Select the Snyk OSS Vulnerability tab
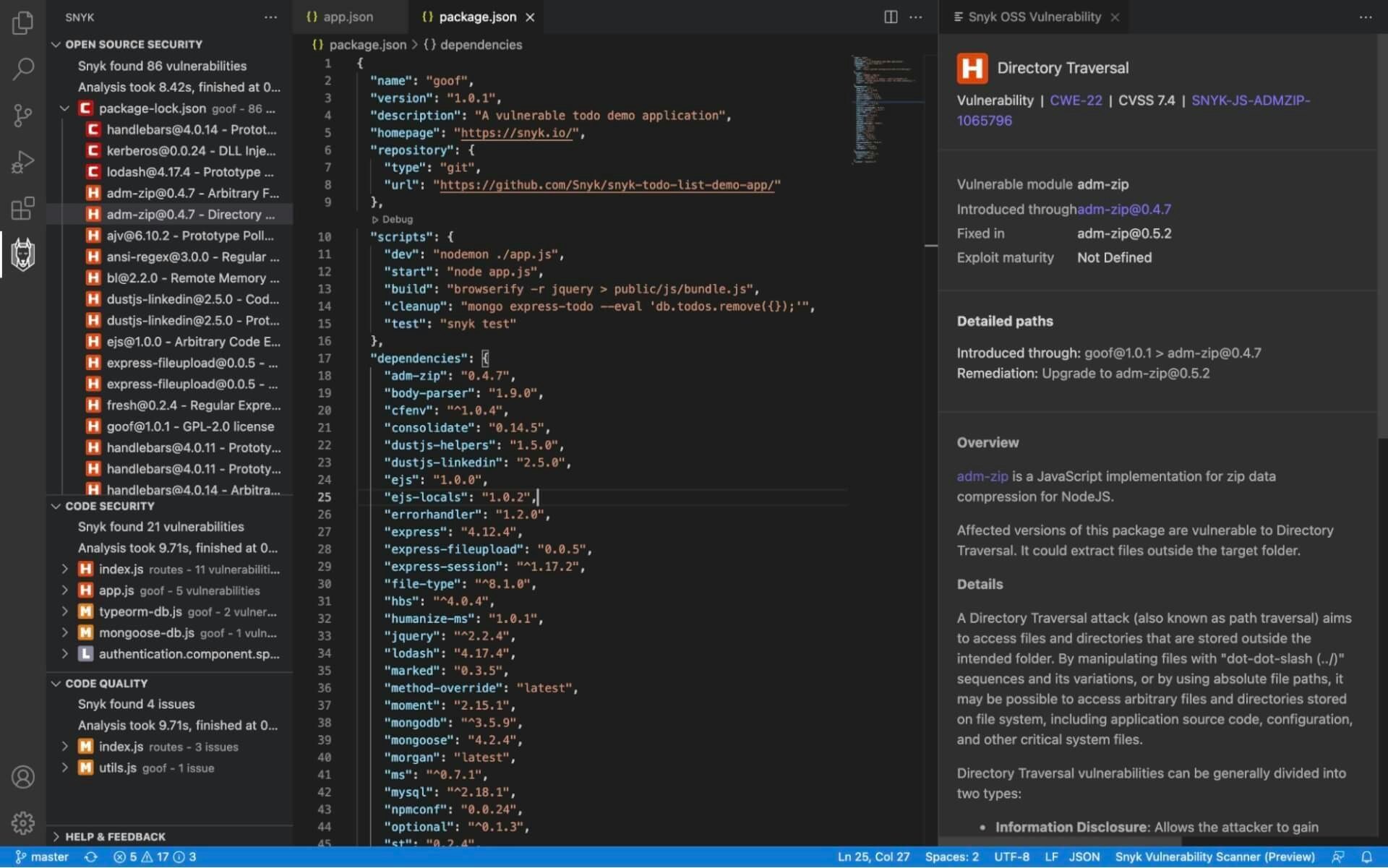Image resolution: width=1388 pixels, height=868 pixels. (1032, 17)
